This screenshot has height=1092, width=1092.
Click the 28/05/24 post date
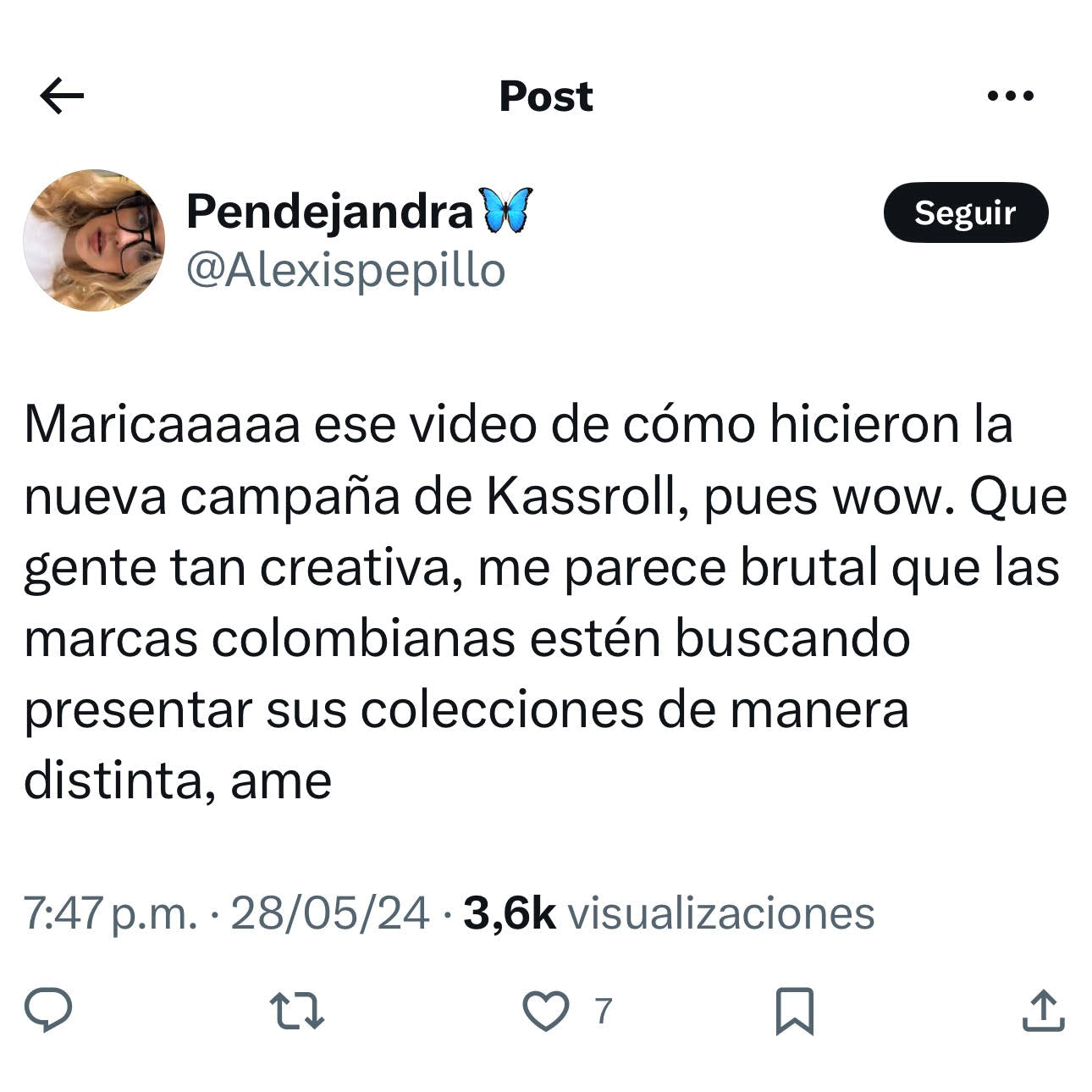point(330,913)
